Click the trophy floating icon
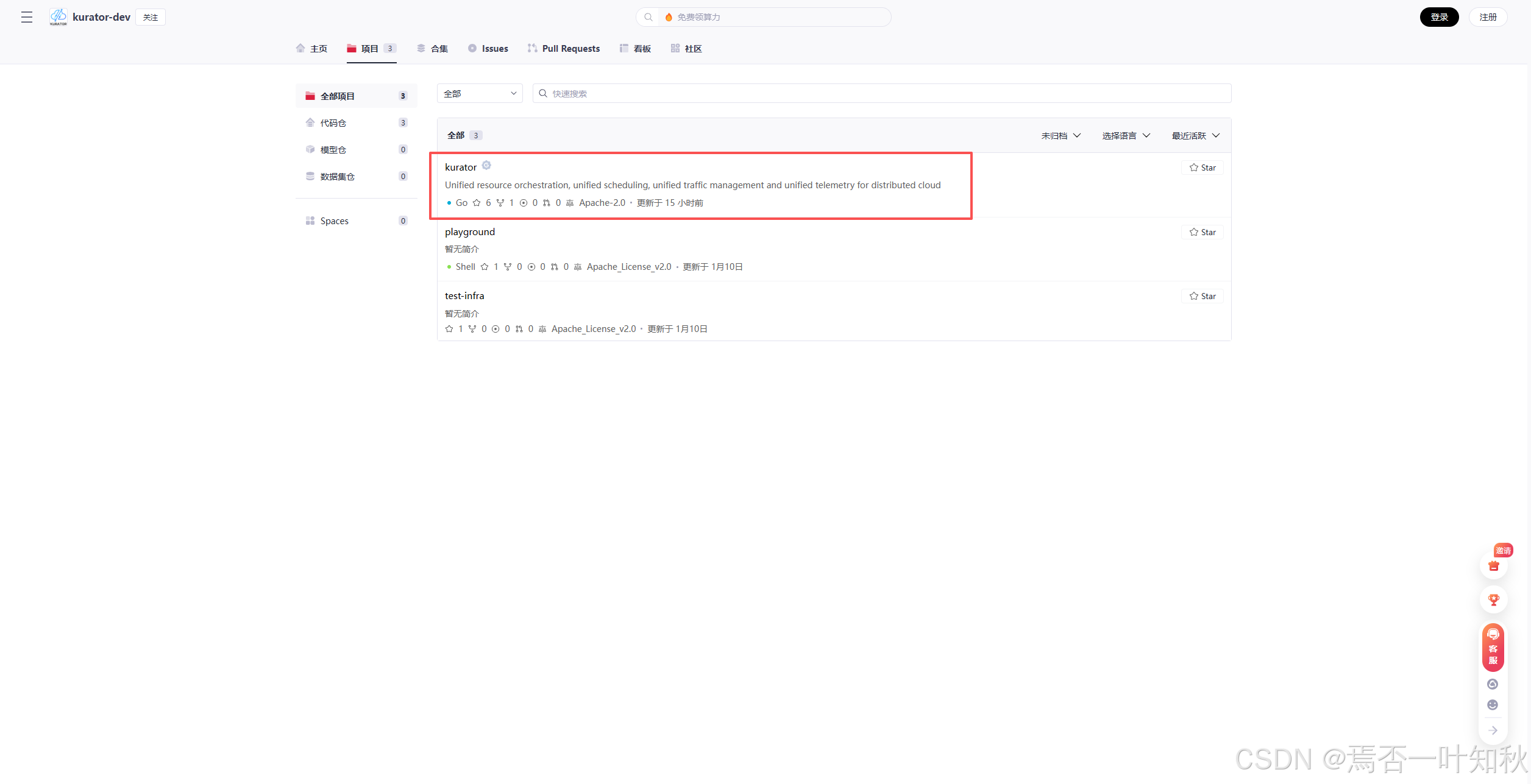This screenshot has height=784, width=1531. [1493, 599]
